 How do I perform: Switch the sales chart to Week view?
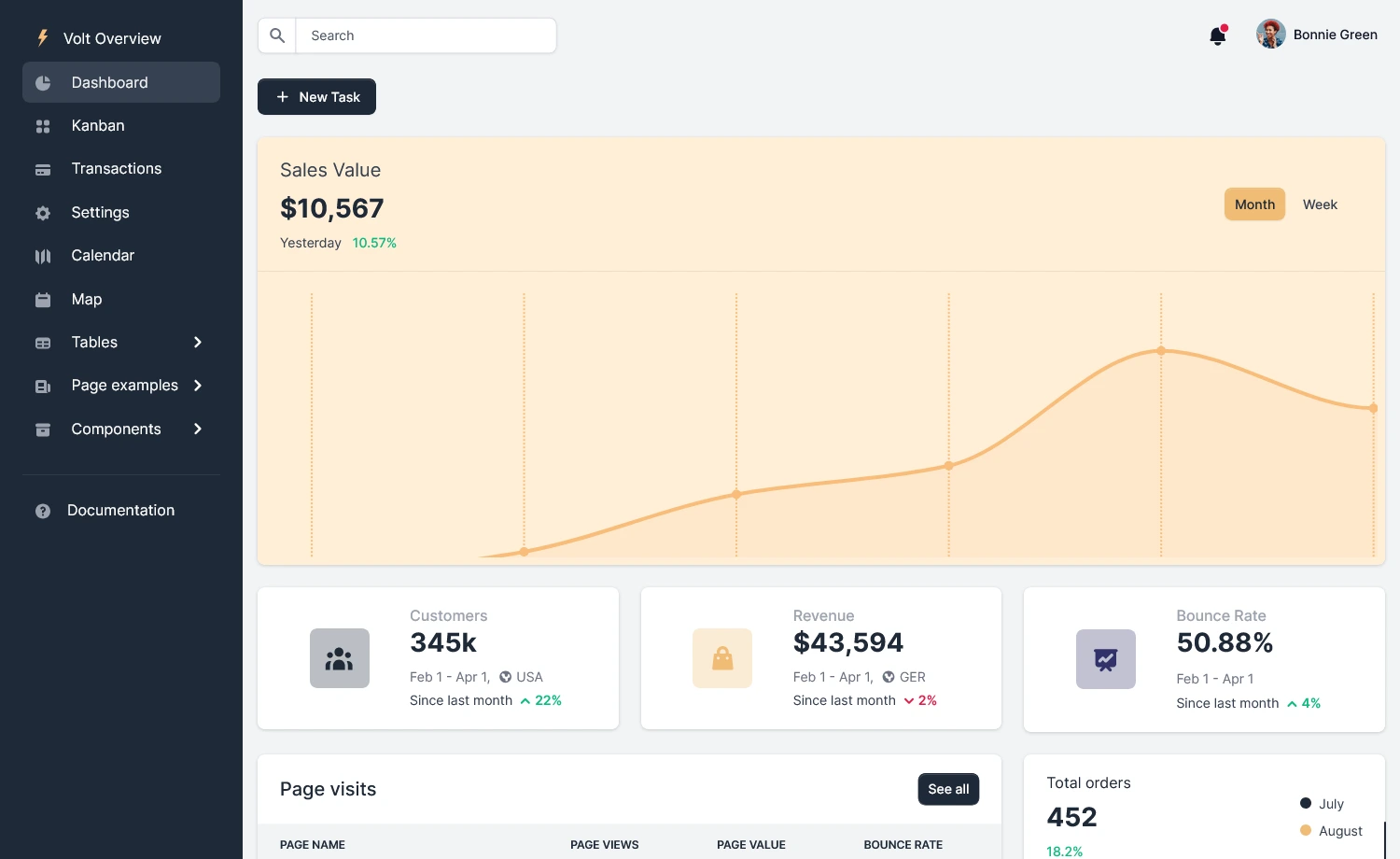click(1320, 204)
